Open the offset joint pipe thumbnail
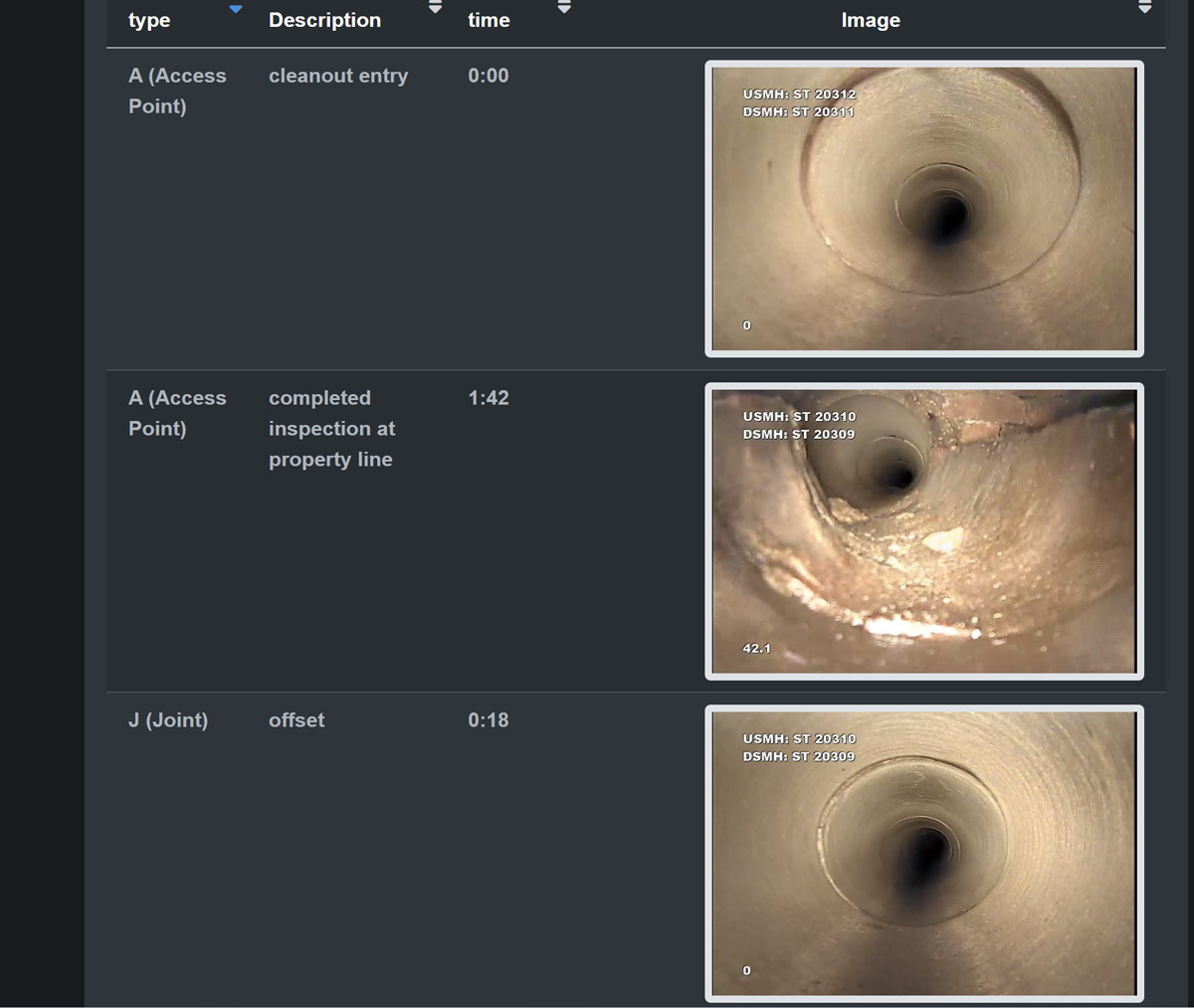Viewport: 1194px width, 1008px height. pos(924,854)
